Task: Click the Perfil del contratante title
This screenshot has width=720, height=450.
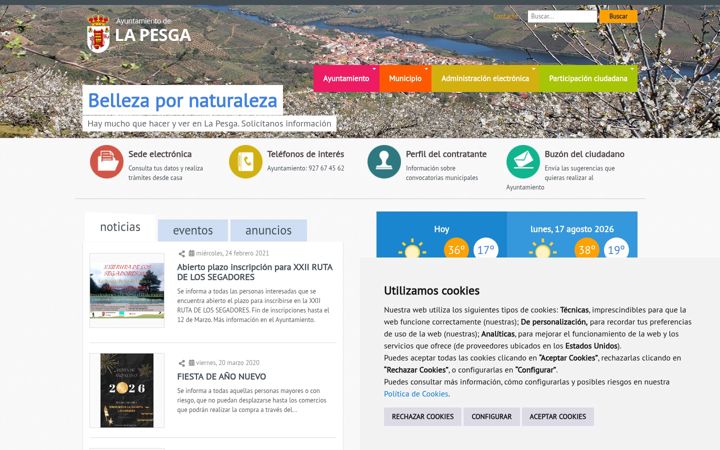Action: click(446, 154)
